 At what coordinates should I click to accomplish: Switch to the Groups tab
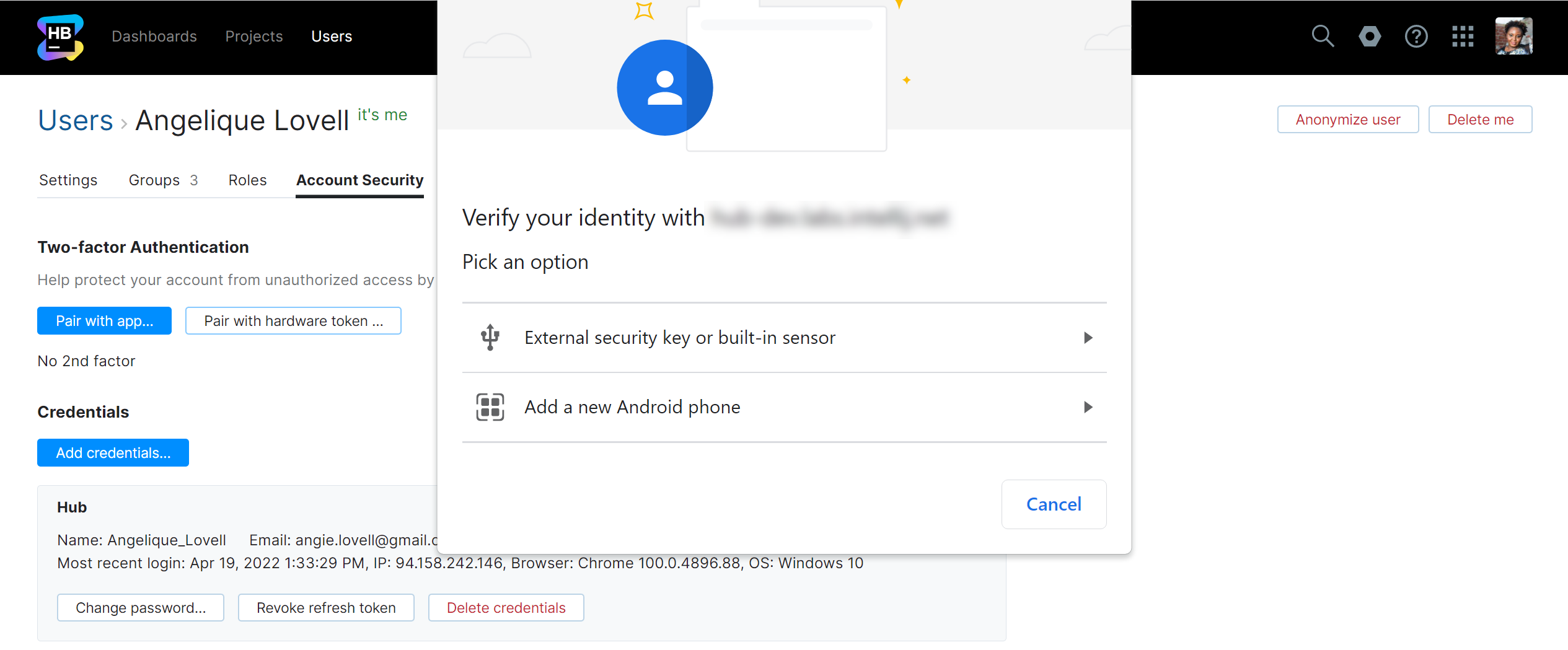click(x=154, y=180)
